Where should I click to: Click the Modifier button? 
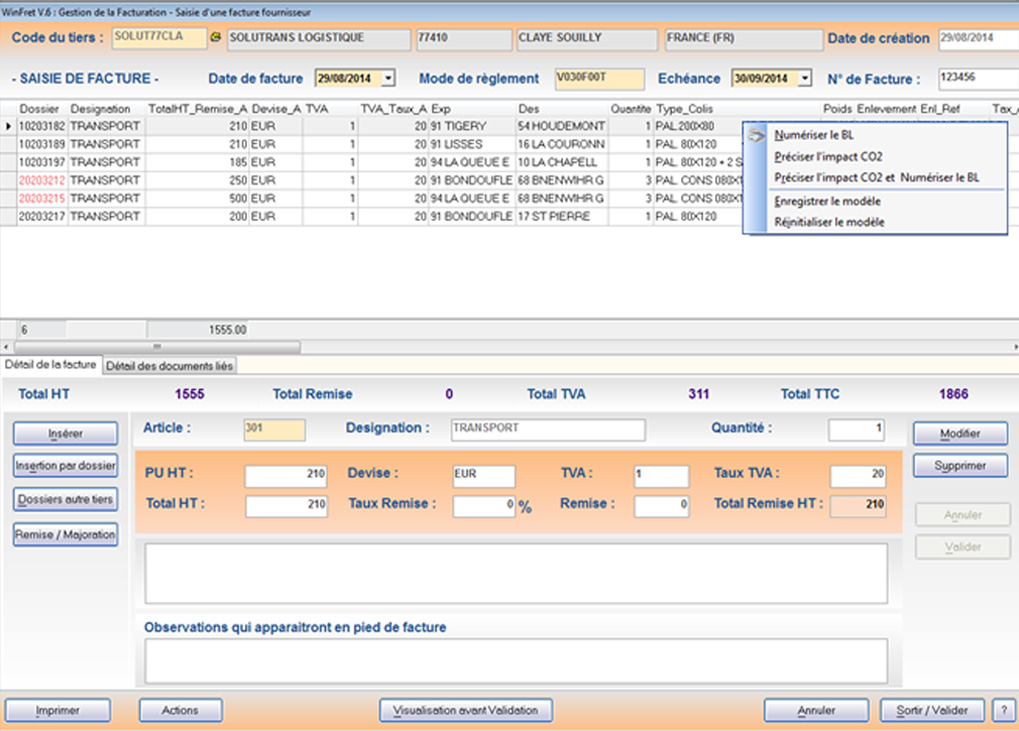[961, 433]
